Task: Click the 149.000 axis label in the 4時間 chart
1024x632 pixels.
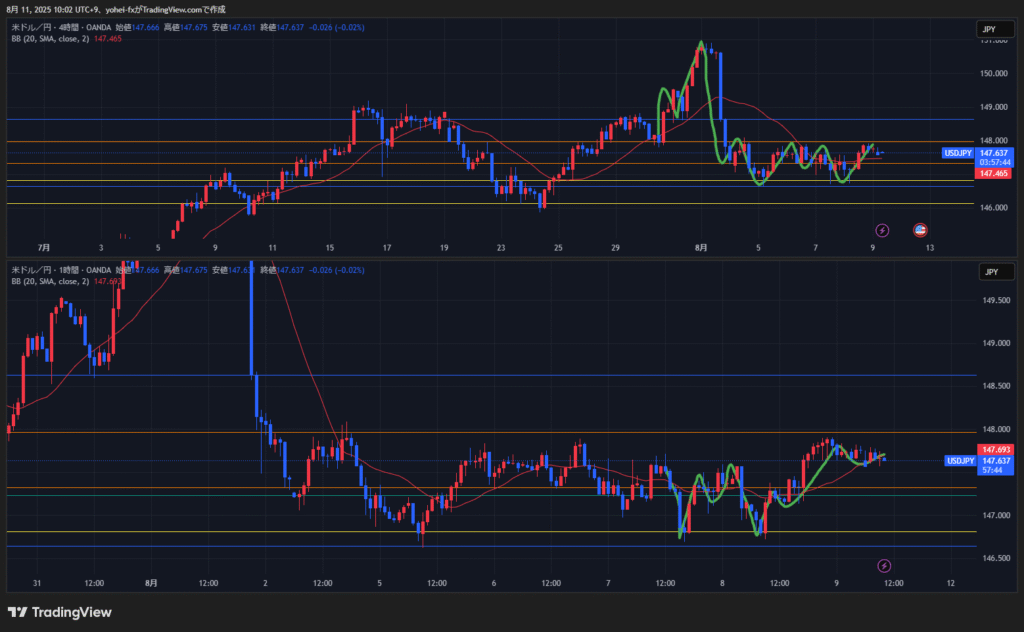Action: coord(993,107)
